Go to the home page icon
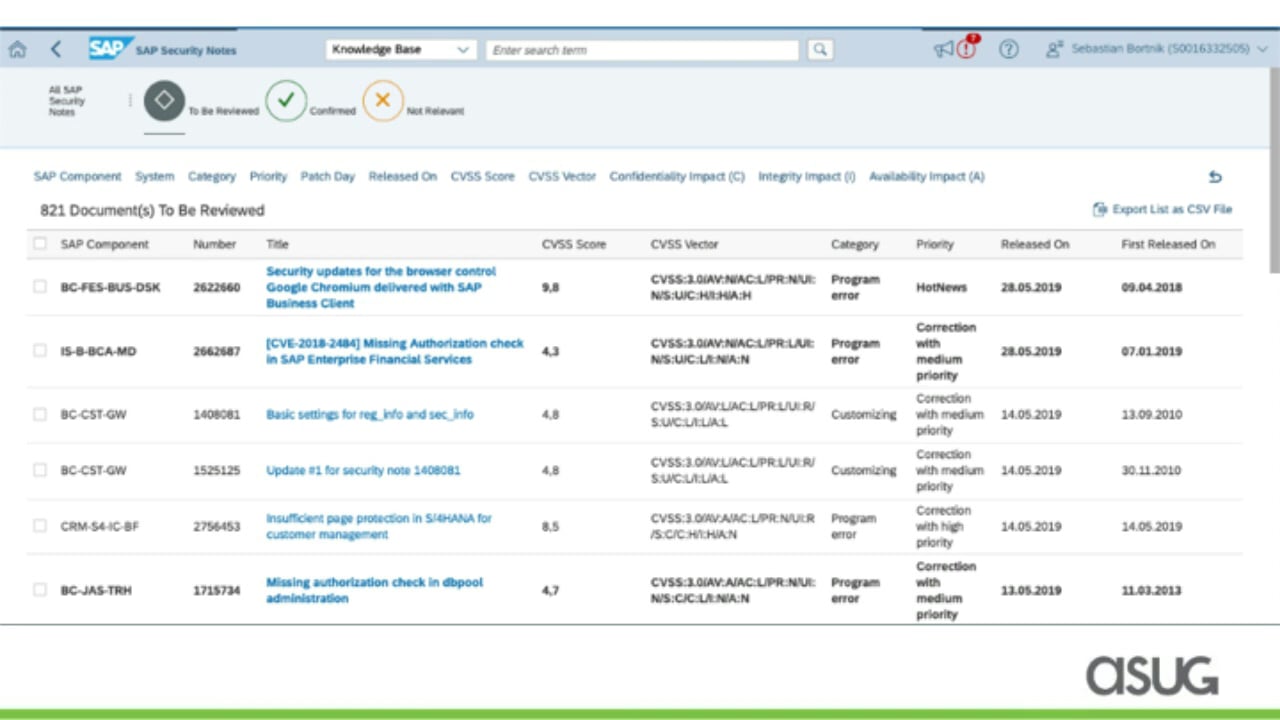The width and height of the screenshot is (1280, 720). (17, 49)
